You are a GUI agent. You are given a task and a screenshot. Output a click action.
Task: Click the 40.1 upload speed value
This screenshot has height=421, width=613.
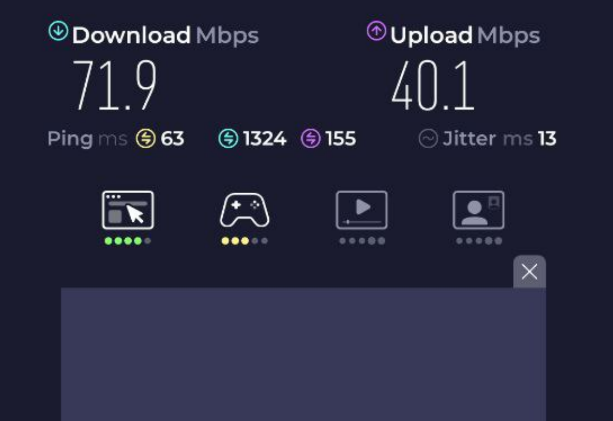pyautogui.click(x=433, y=85)
